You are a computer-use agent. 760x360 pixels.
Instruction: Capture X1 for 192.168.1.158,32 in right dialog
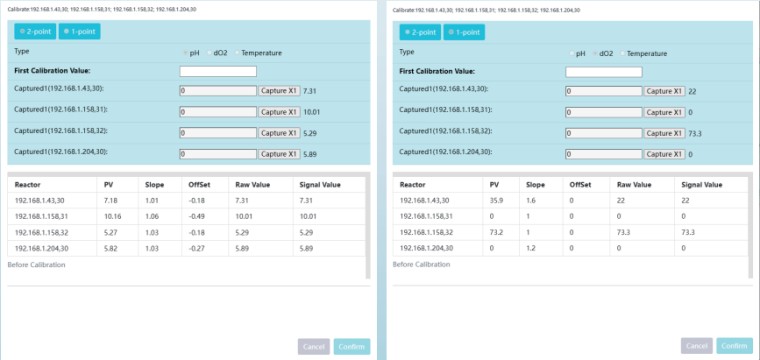pos(665,133)
